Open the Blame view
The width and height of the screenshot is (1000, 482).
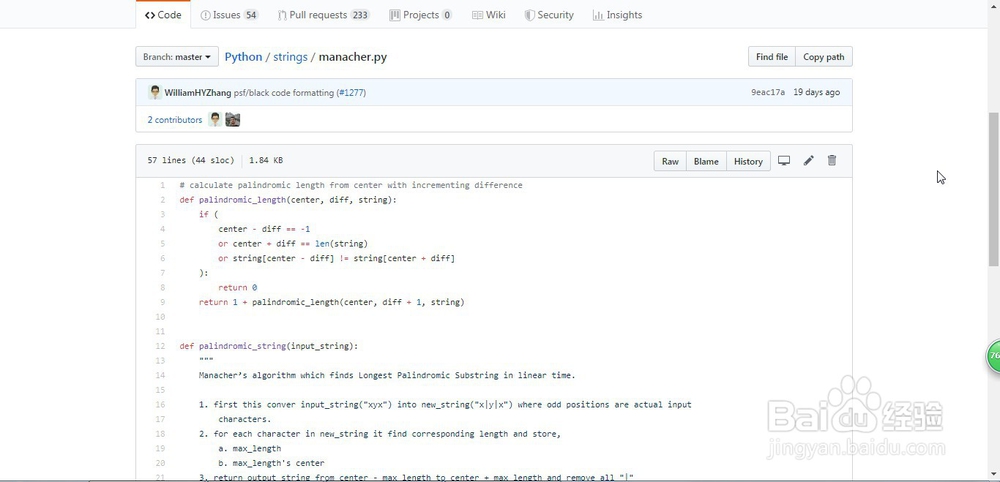(x=706, y=161)
